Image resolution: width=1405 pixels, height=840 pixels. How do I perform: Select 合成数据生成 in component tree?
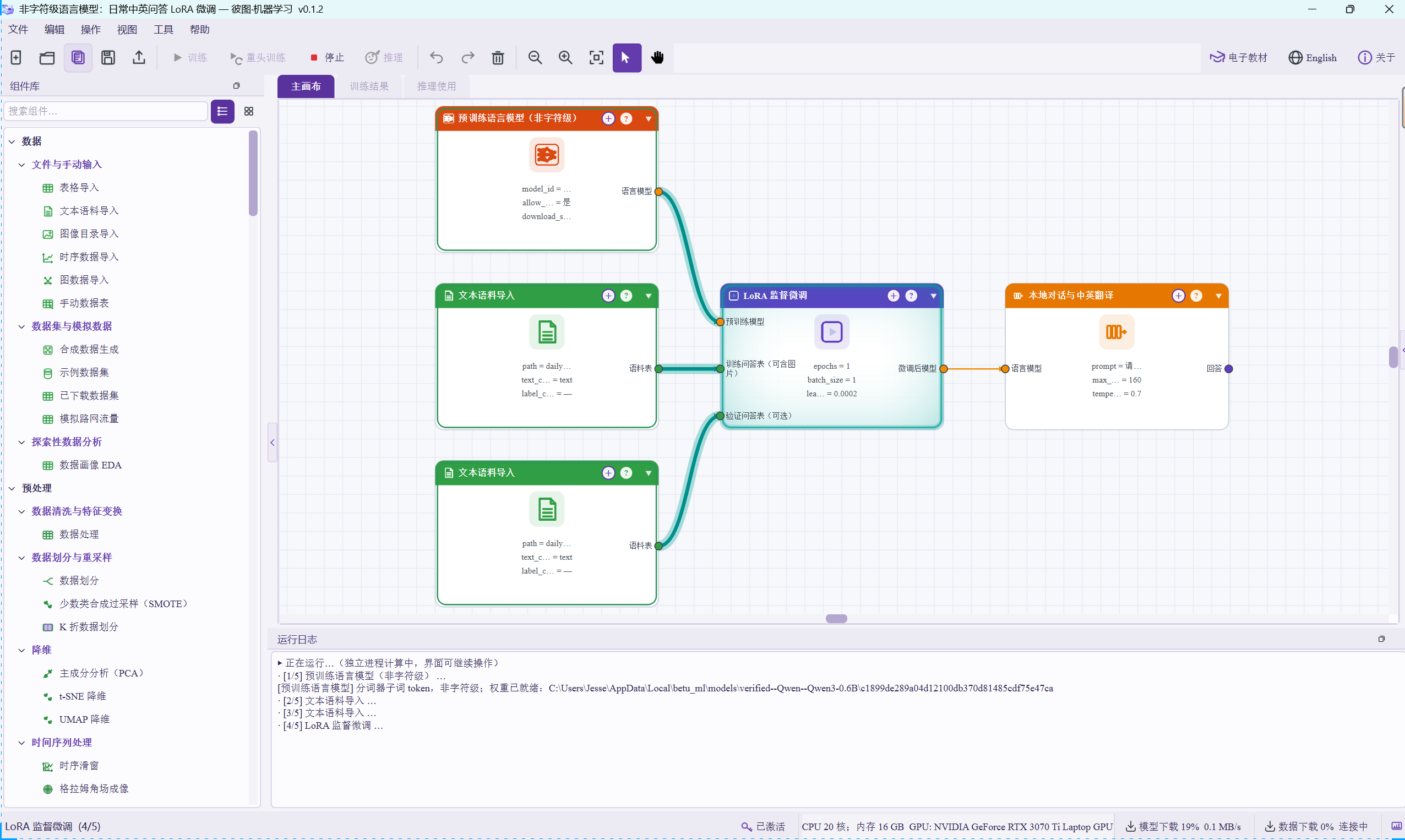(89, 350)
